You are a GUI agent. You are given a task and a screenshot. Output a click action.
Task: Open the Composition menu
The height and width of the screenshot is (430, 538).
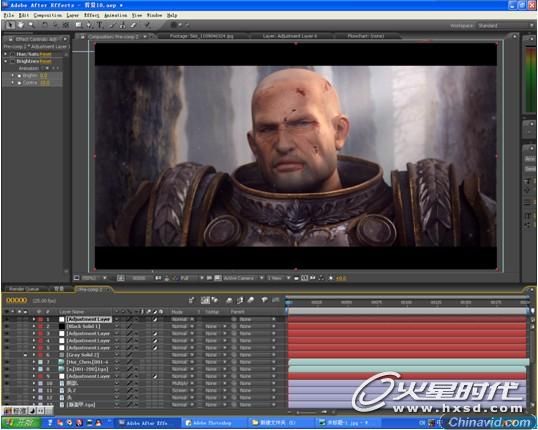click(x=48, y=15)
